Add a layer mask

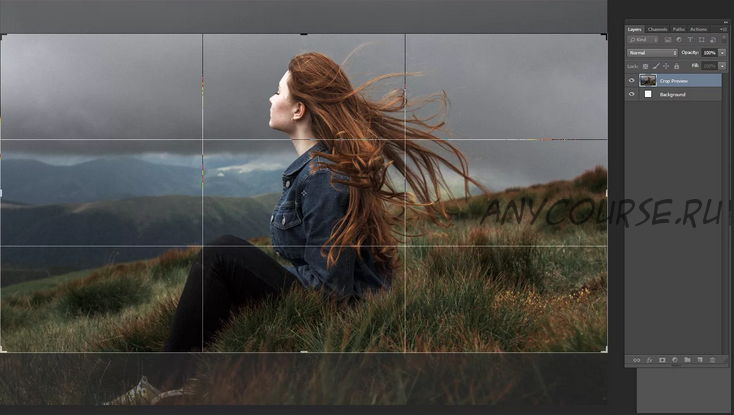coord(662,360)
